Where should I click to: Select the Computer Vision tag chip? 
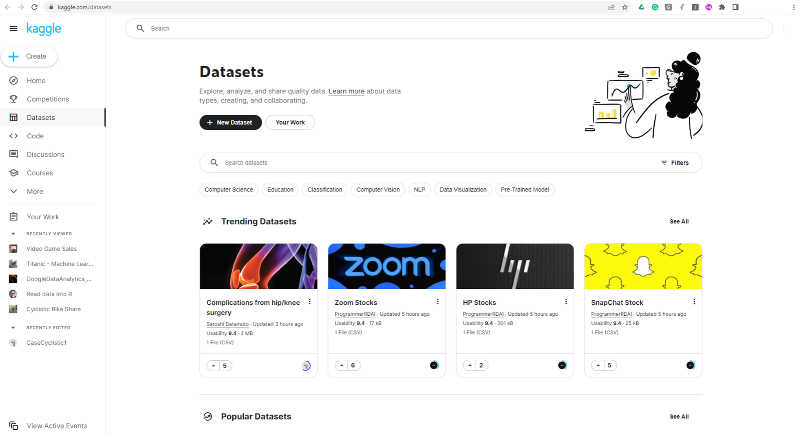(378, 190)
